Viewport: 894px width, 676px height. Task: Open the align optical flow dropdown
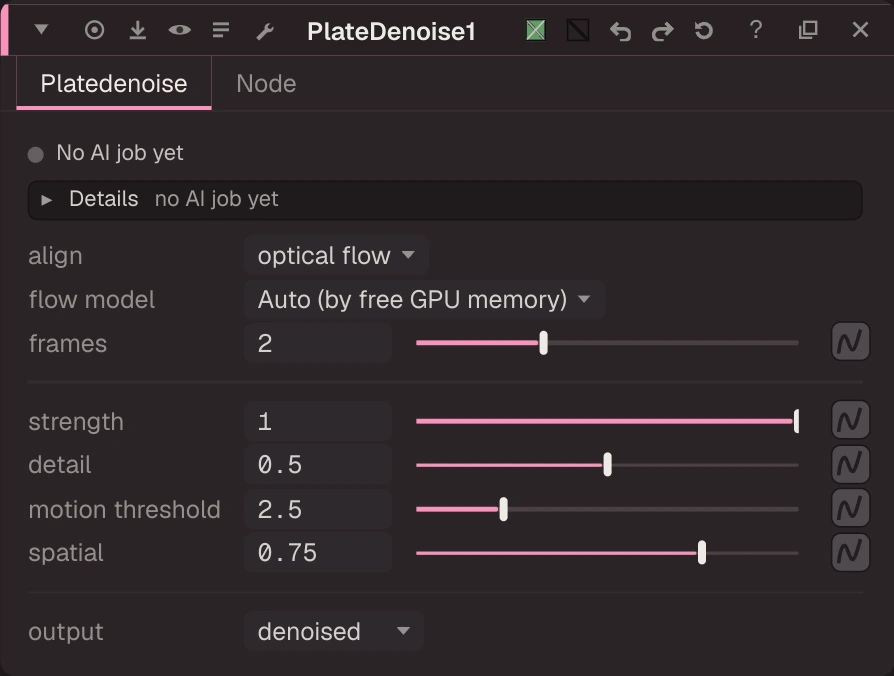point(336,255)
